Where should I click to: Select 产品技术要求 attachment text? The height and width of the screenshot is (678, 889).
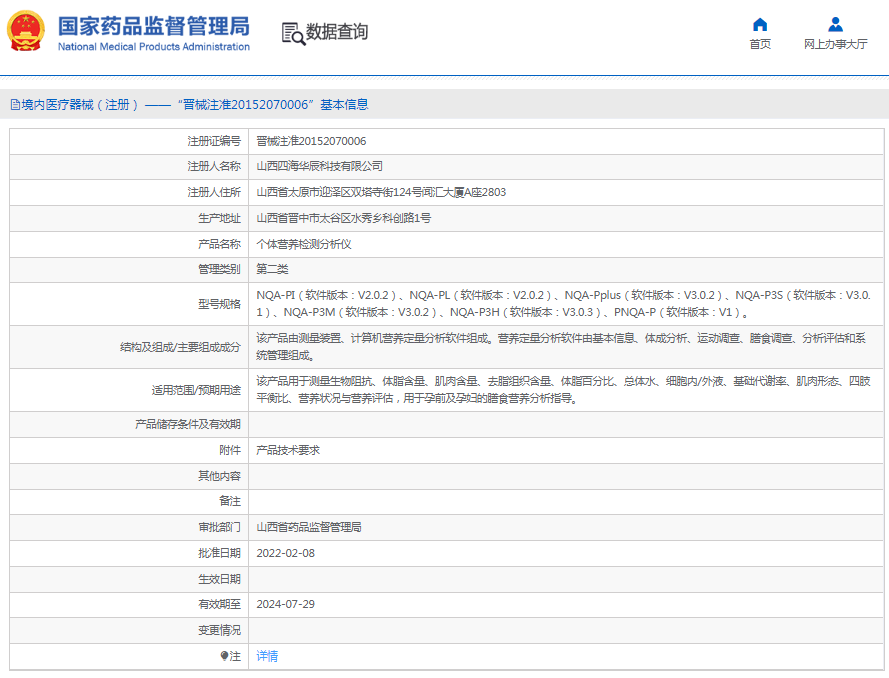click(288, 450)
